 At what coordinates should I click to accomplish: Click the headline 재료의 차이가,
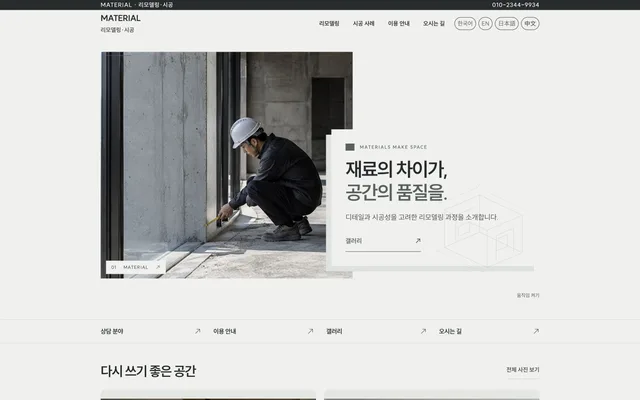396,169
